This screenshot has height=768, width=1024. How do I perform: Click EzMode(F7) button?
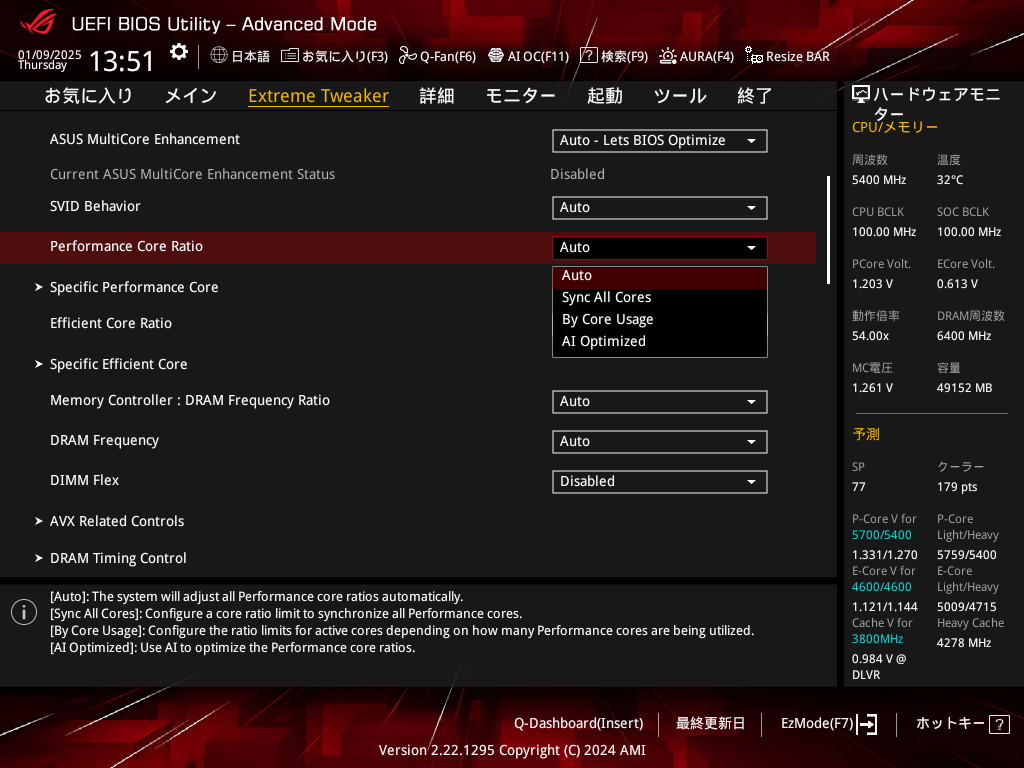click(x=828, y=723)
